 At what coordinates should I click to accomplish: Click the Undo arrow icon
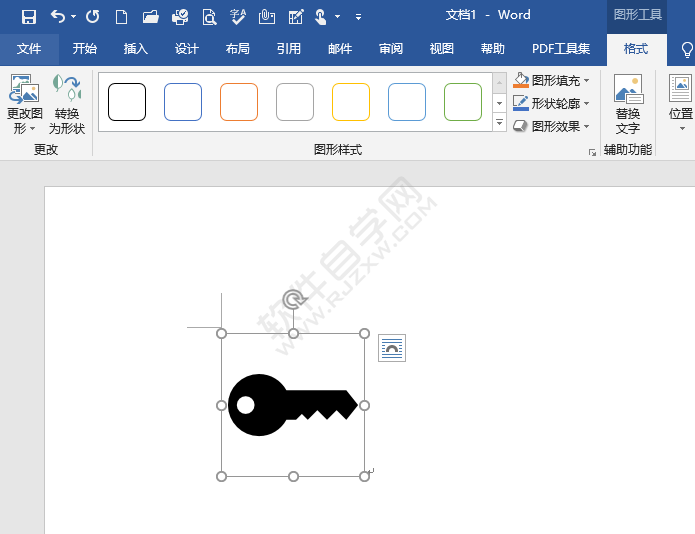pos(58,17)
